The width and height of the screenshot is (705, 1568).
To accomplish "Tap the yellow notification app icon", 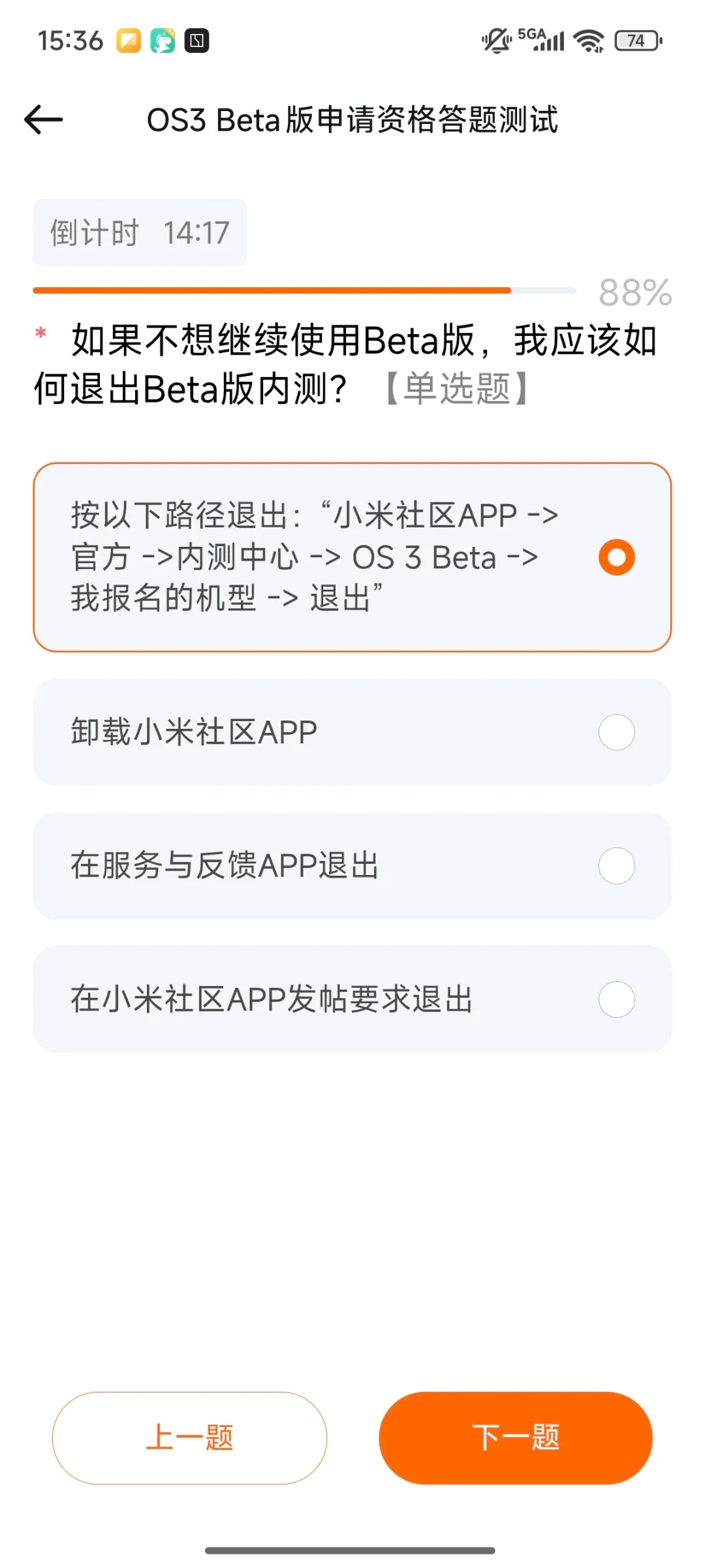I will [x=129, y=40].
